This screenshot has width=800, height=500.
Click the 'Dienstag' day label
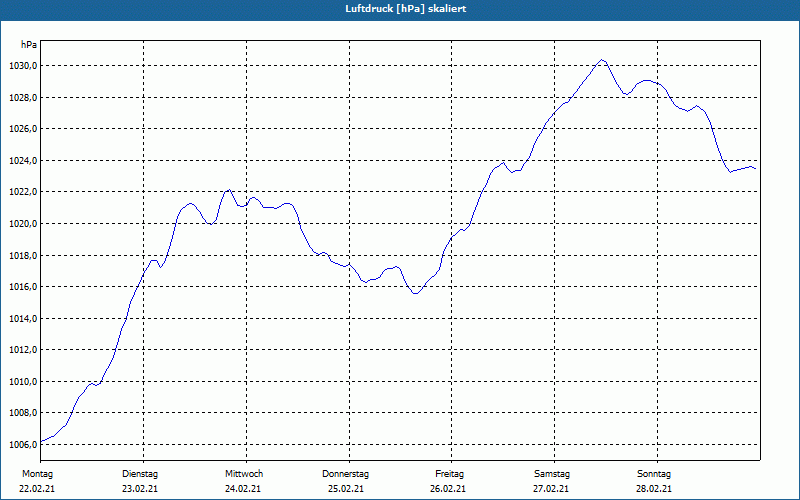(x=140, y=474)
